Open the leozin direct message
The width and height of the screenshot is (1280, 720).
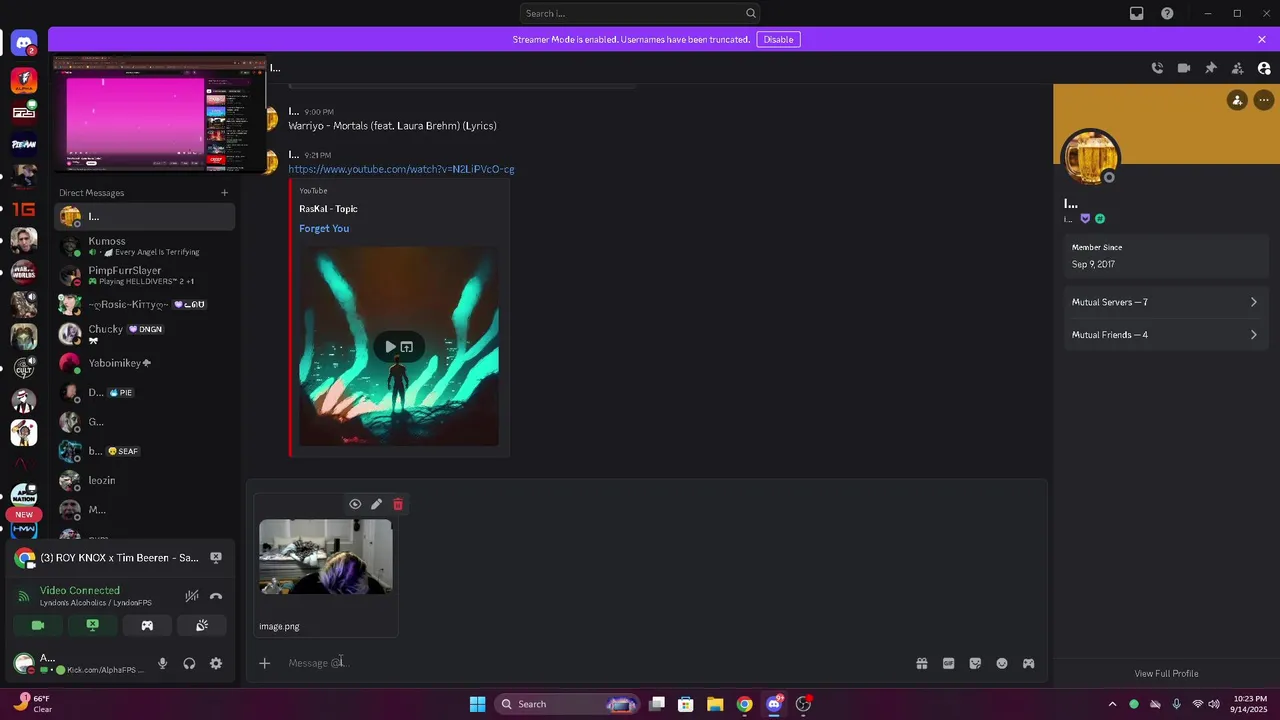[145, 480]
